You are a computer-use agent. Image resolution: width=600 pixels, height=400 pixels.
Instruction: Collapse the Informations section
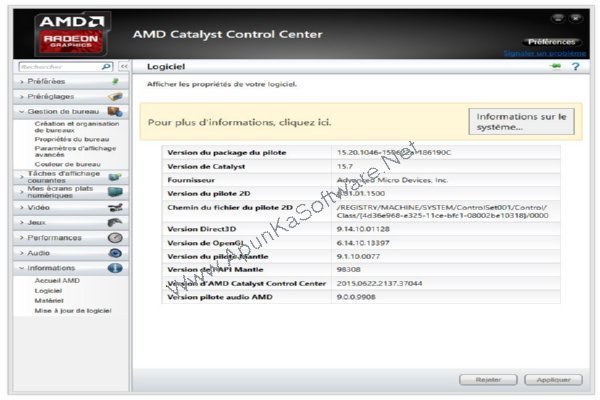tap(22, 268)
